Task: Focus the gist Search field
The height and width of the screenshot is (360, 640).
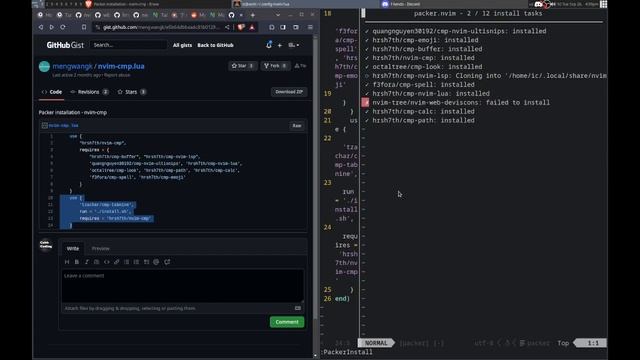Action: (128, 45)
